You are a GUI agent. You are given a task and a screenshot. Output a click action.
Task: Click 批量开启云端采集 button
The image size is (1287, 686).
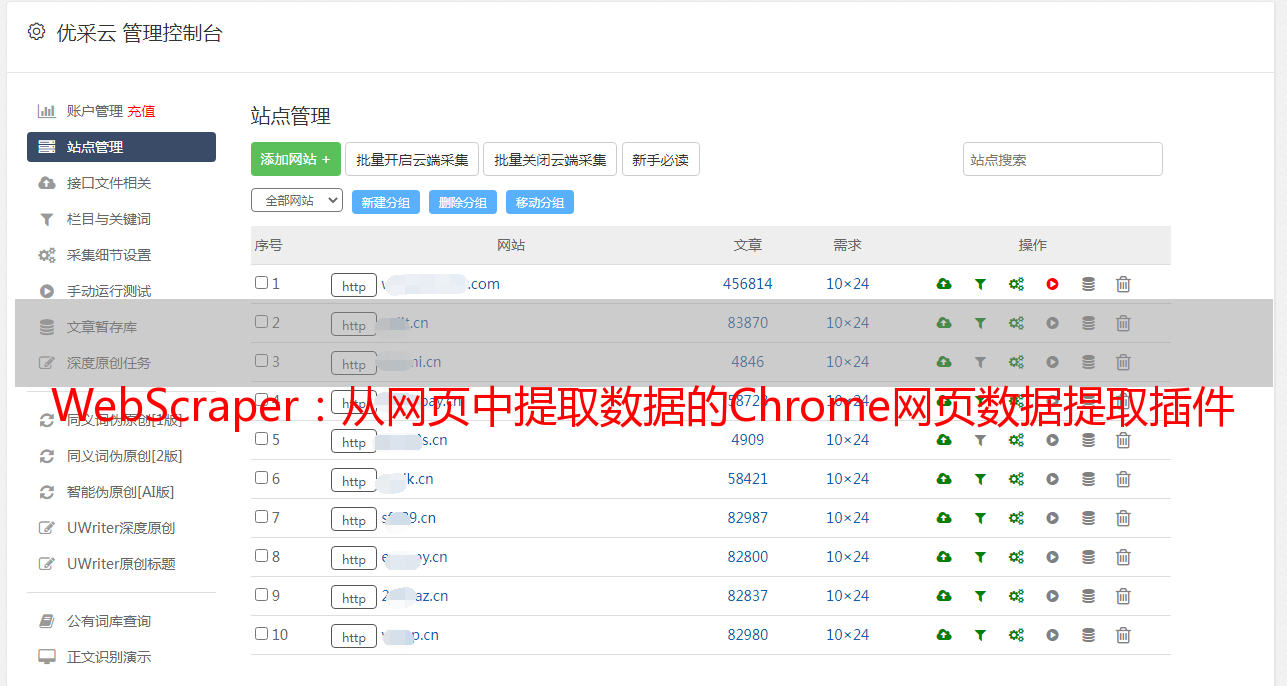coord(412,159)
